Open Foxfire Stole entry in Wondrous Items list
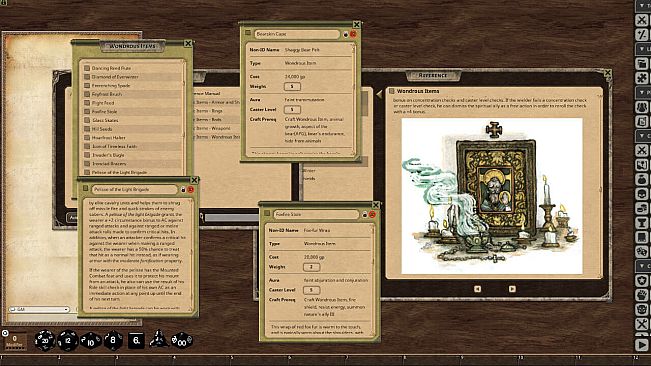This screenshot has width=651, height=366. tap(133, 112)
